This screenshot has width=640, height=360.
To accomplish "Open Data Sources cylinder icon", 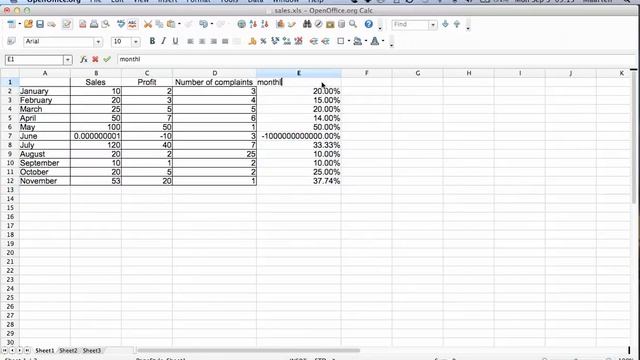I will (341, 24).
